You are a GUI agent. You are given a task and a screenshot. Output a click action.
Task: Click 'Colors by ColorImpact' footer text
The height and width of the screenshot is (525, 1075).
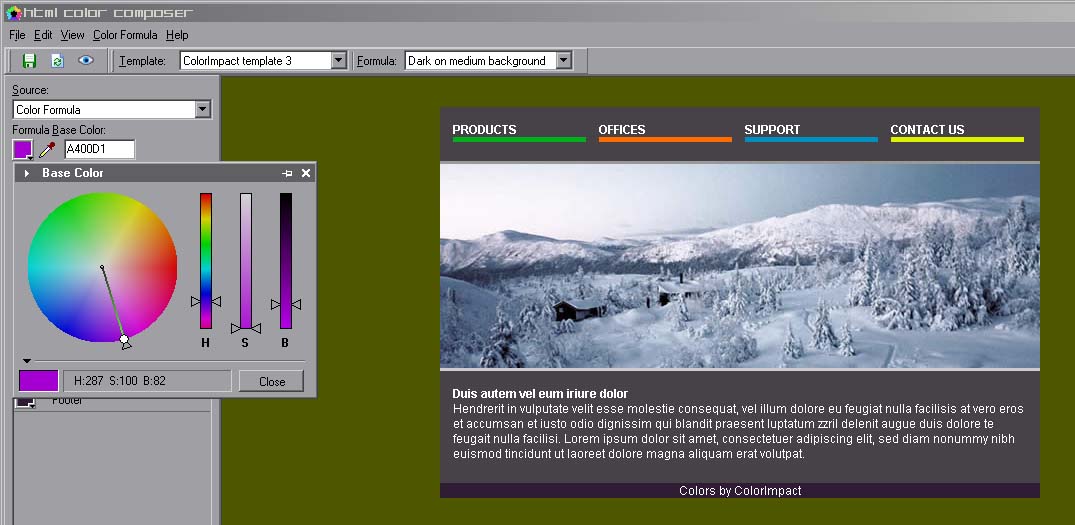coord(740,491)
